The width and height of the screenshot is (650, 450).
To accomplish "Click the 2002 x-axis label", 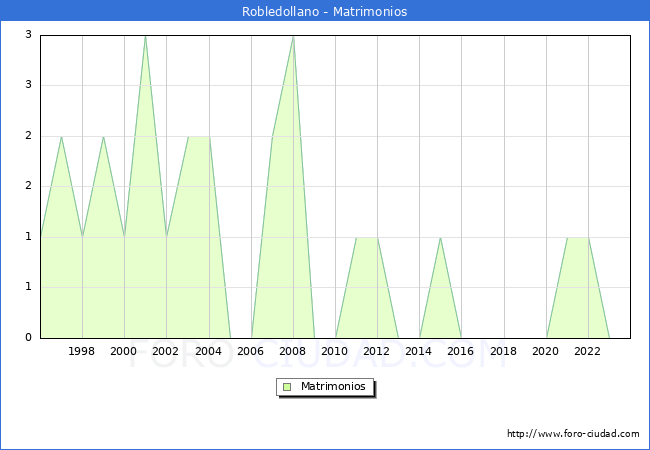I will tap(165, 351).
